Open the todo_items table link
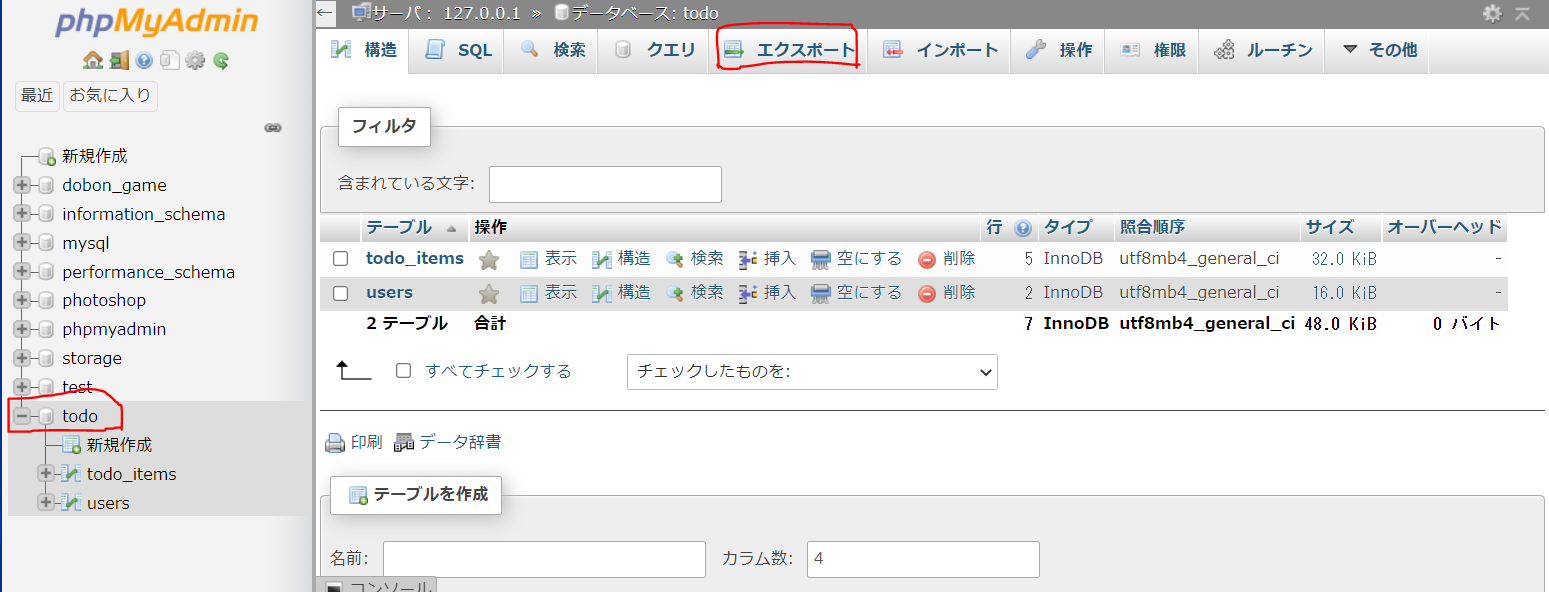The image size is (1549, 592). pyautogui.click(x=414, y=258)
